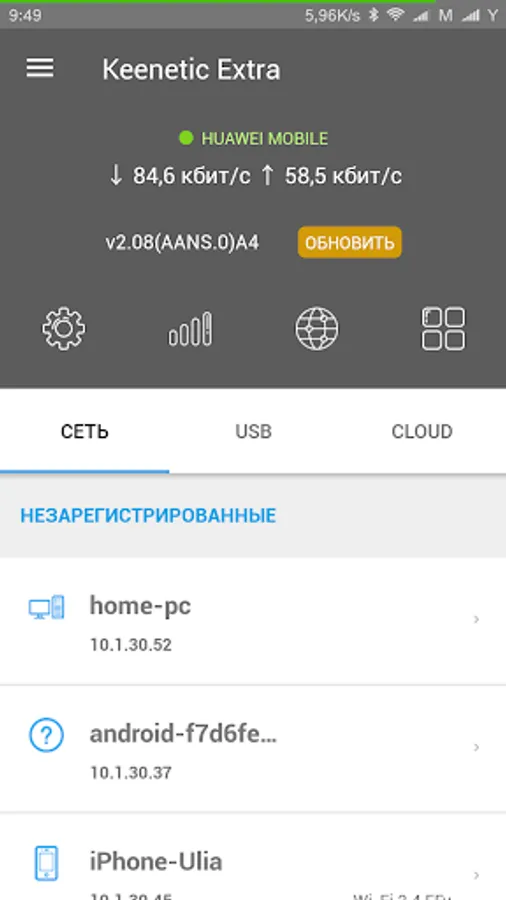Tap the ОБНОВИТЬ update button
This screenshot has height=900, width=506.
coord(349,243)
